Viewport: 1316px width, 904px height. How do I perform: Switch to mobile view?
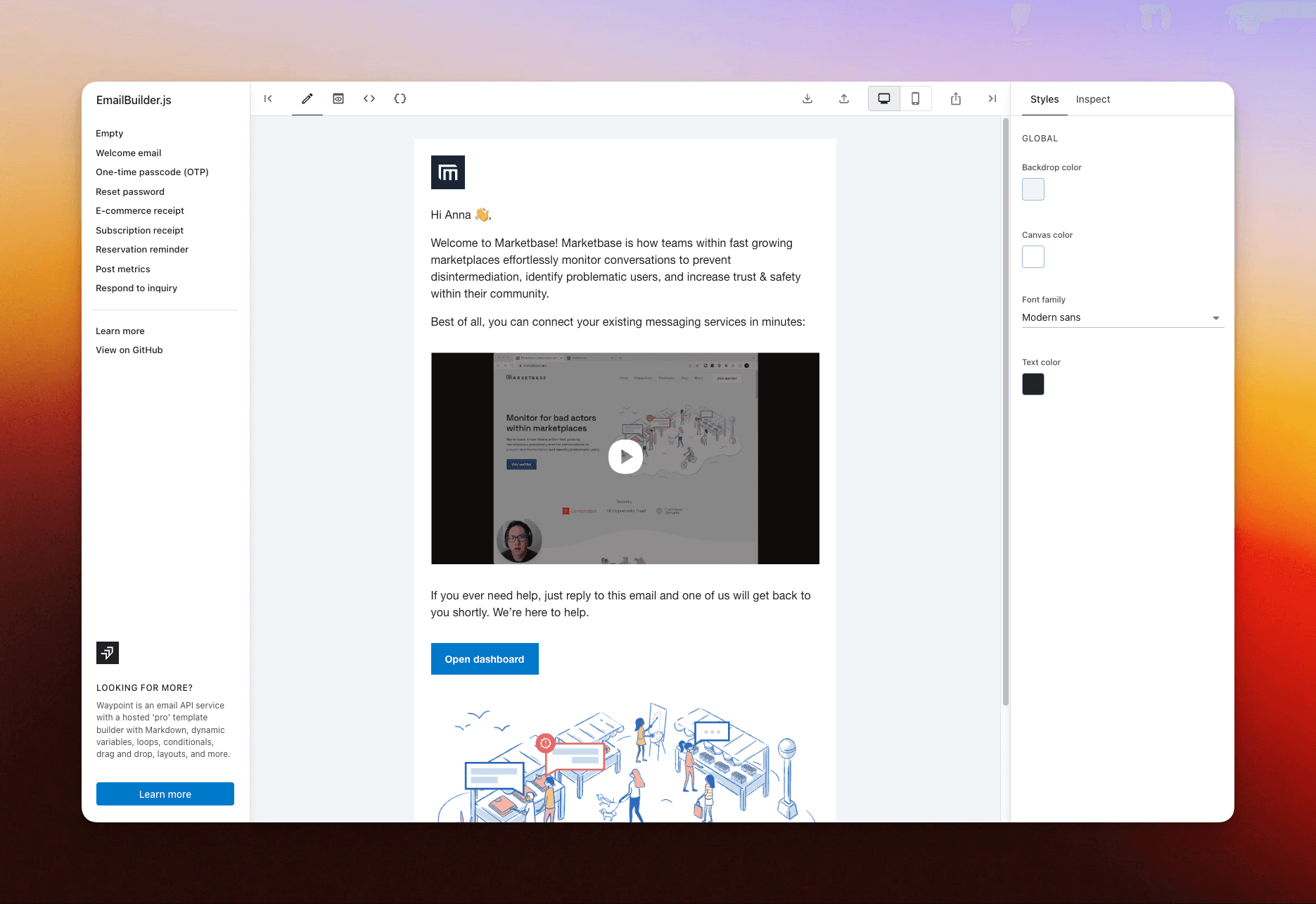coord(916,98)
